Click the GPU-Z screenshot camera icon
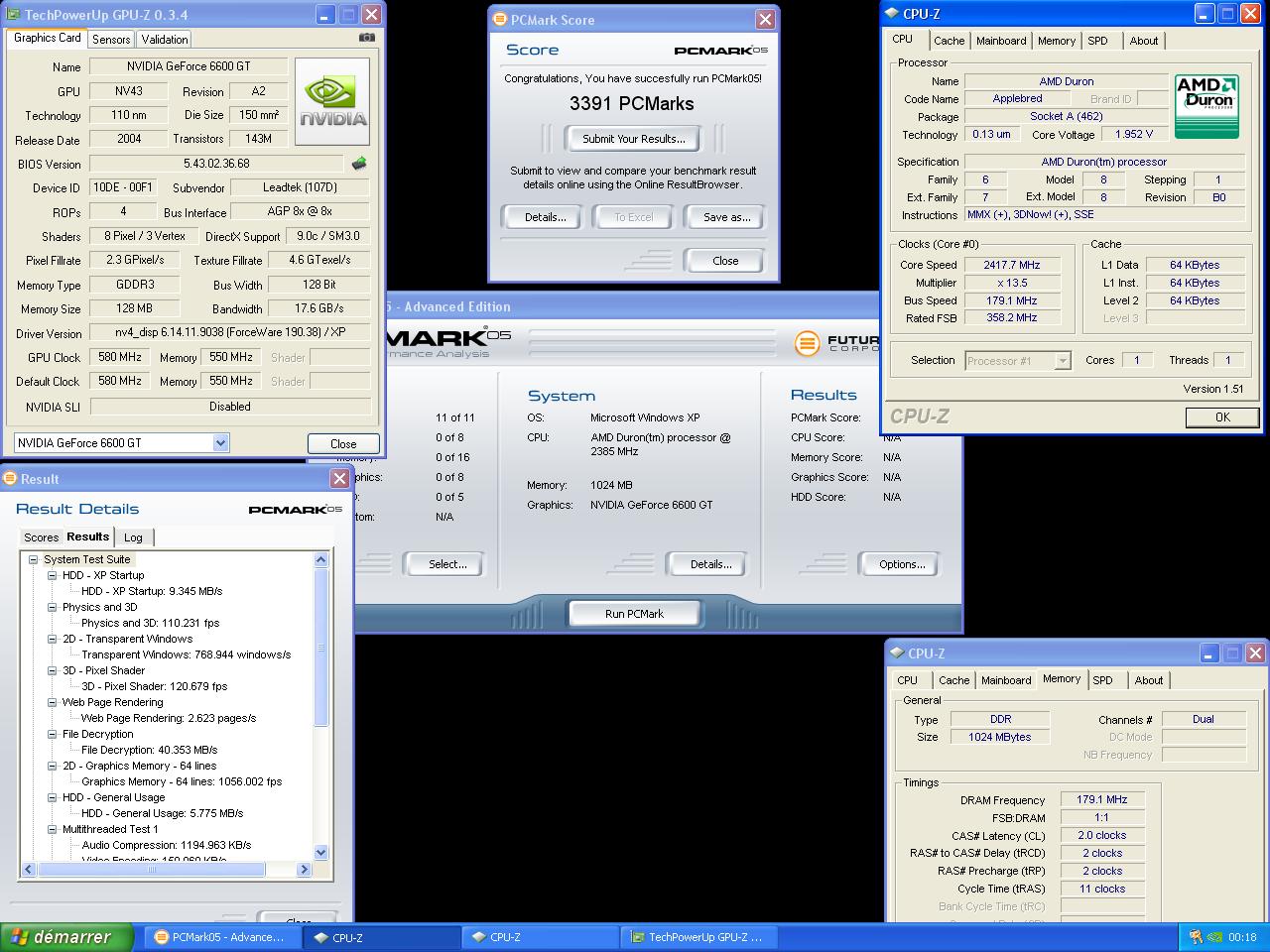Viewport: 1270px width, 952px height. point(367,38)
